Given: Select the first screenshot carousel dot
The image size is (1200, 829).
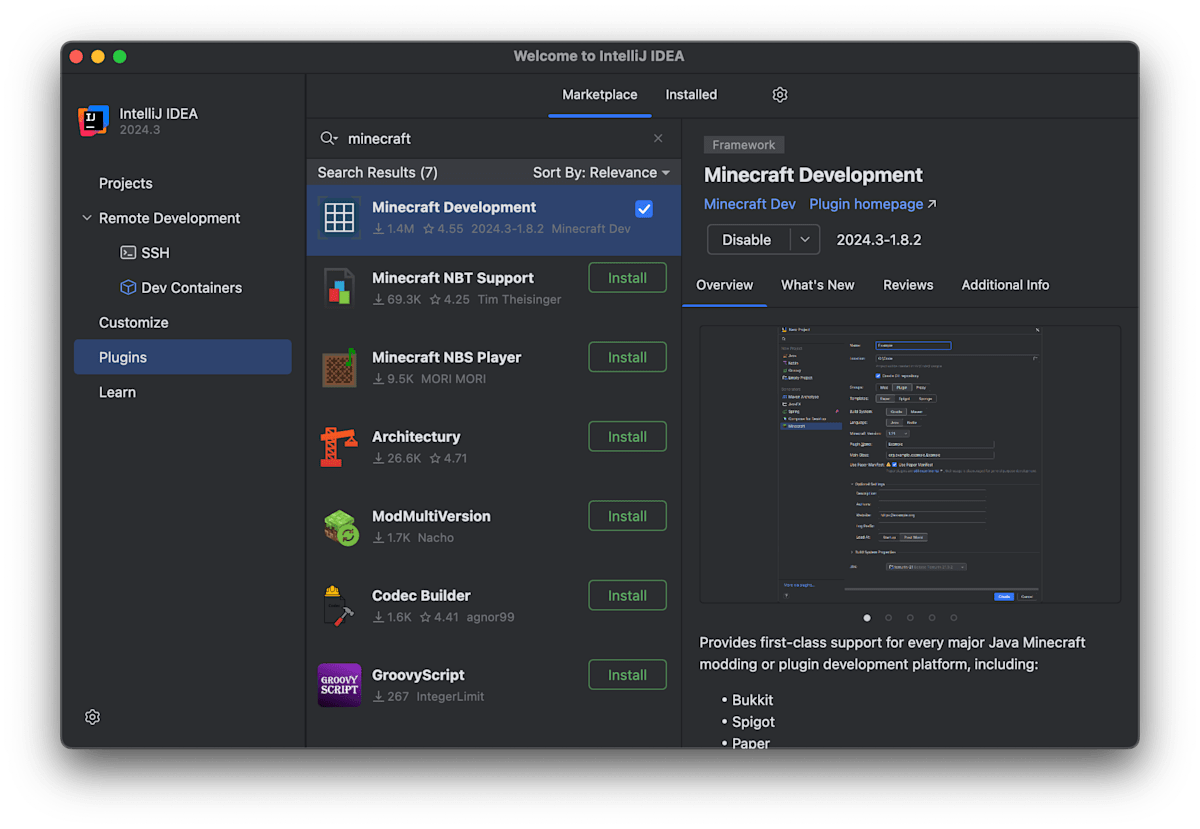Looking at the screenshot, I should click(x=866, y=618).
